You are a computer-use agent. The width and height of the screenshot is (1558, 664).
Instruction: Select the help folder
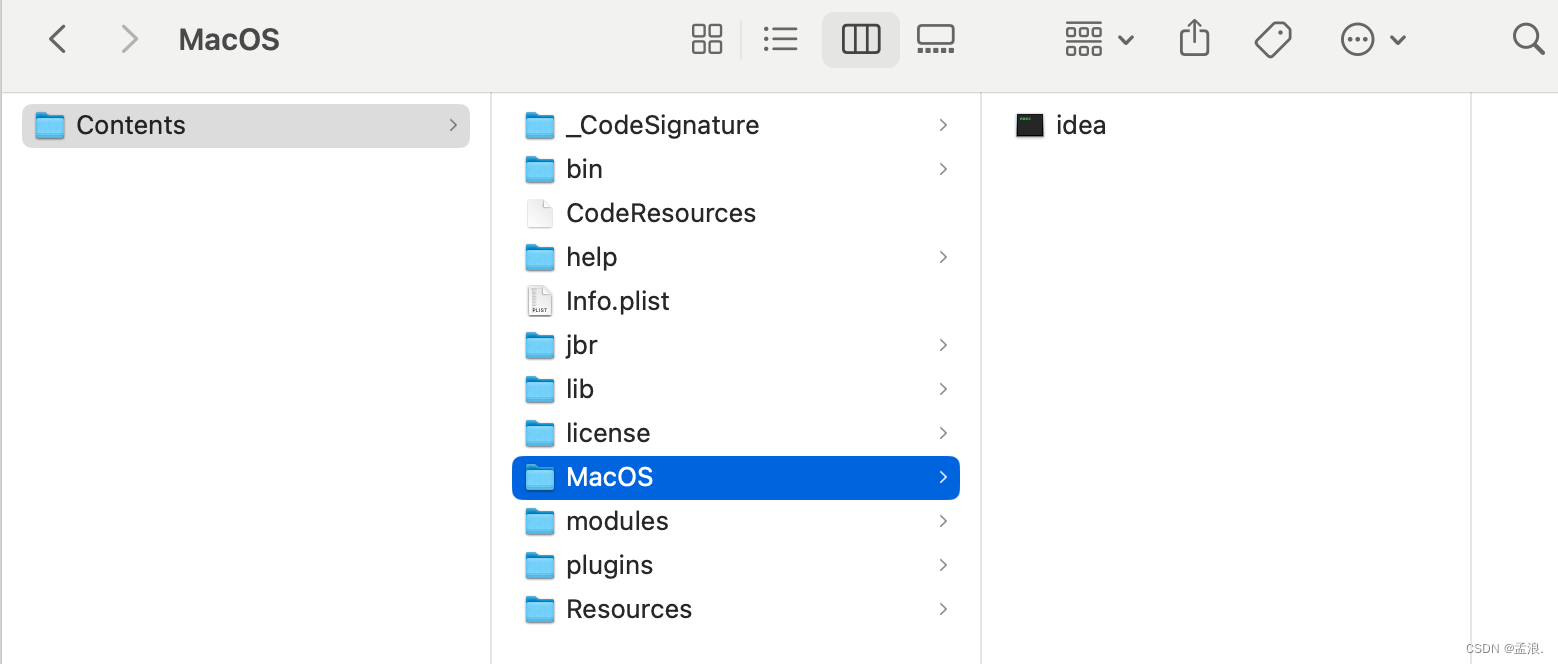coord(736,257)
